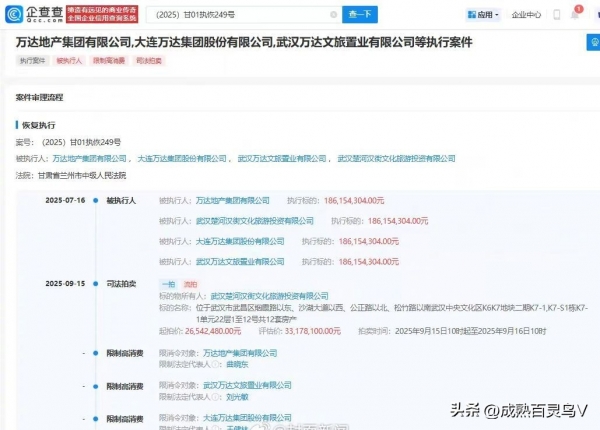
Task: Open the Qcc.com logo homepage
Action: click(x=34, y=14)
